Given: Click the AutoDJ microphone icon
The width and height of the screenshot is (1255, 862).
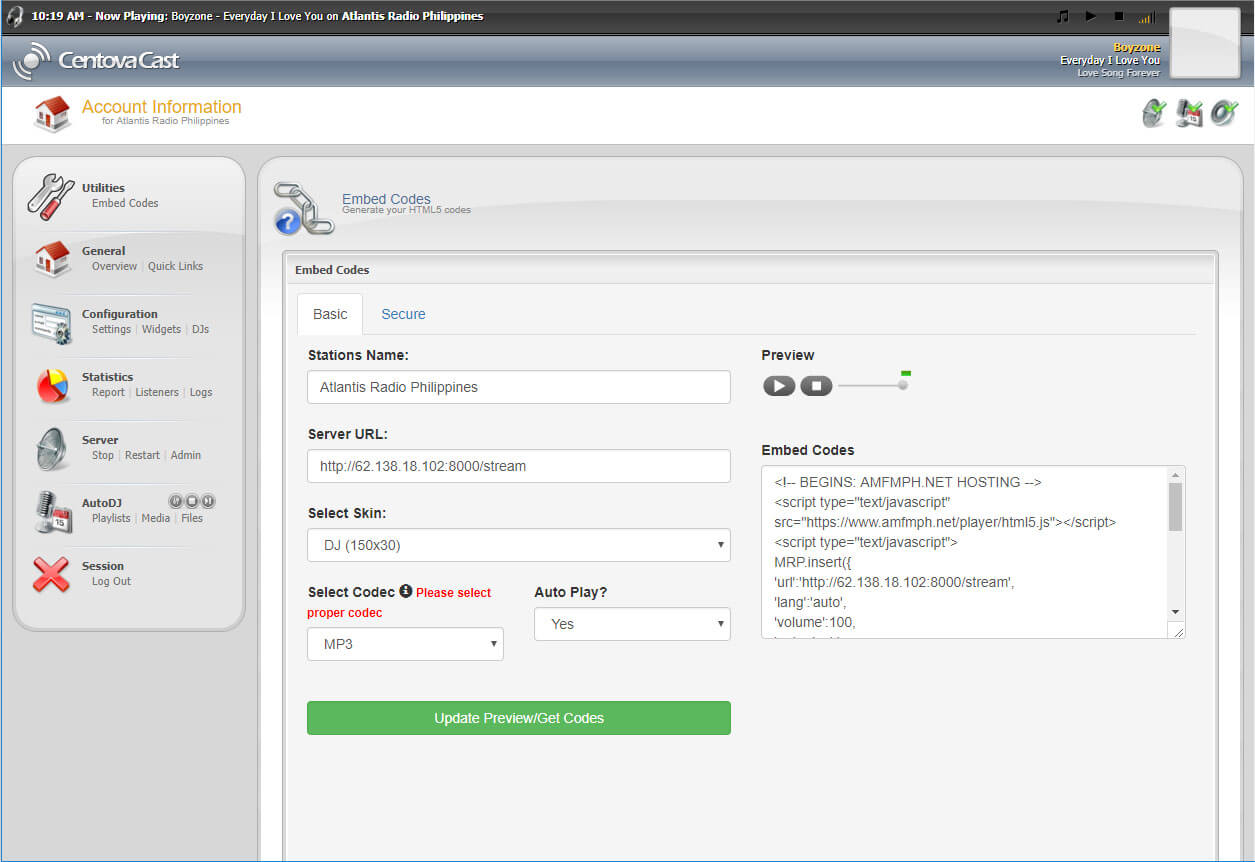Looking at the screenshot, I should (52, 512).
